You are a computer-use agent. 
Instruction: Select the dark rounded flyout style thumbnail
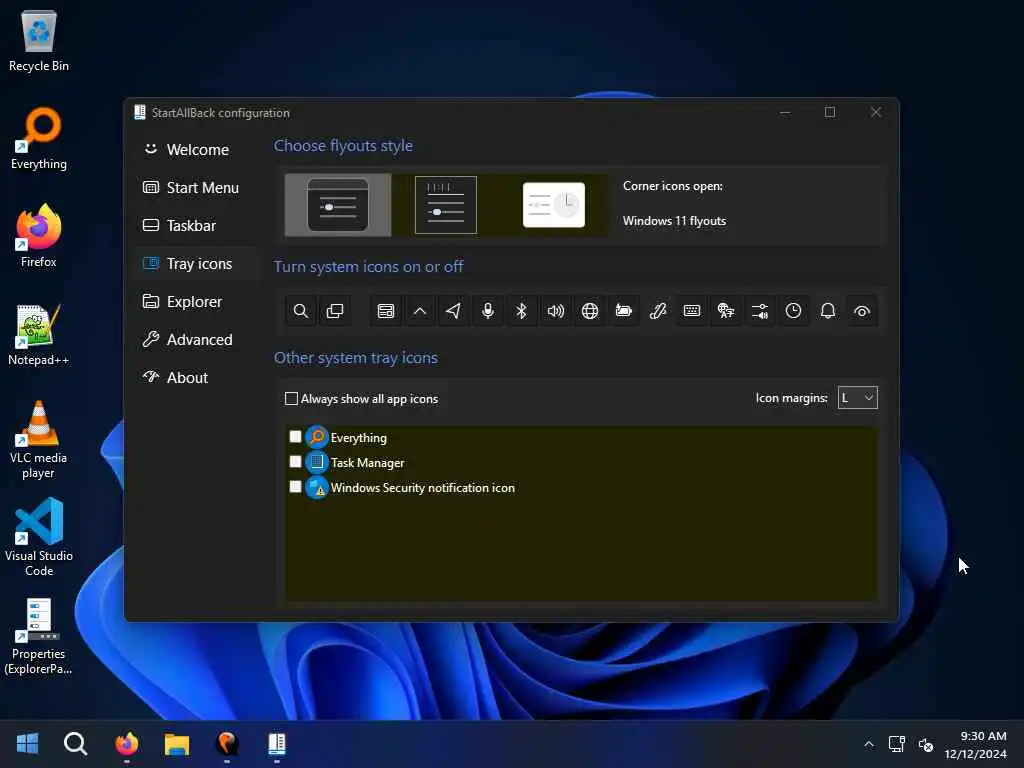(338, 205)
